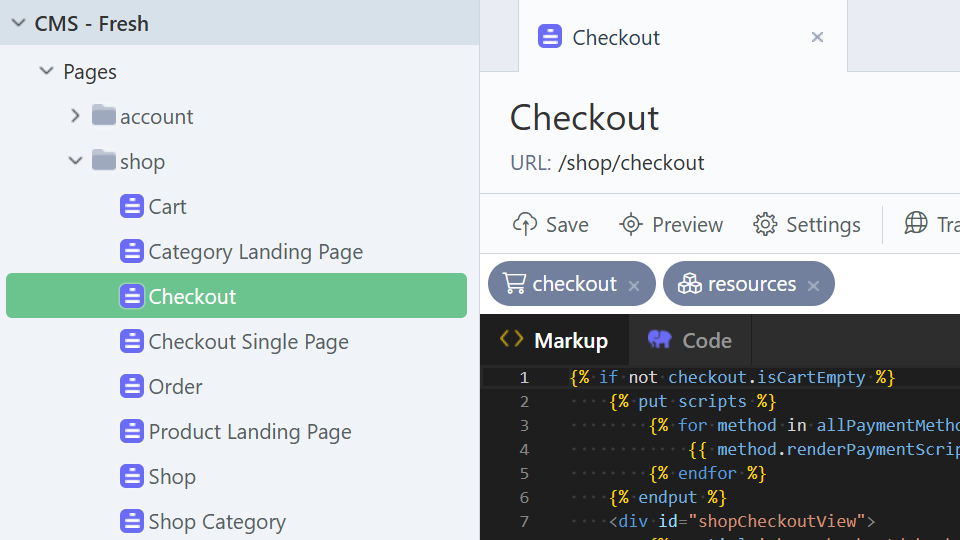Image resolution: width=960 pixels, height=540 pixels.
Task: Open the Shop page
Action: tap(172, 477)
